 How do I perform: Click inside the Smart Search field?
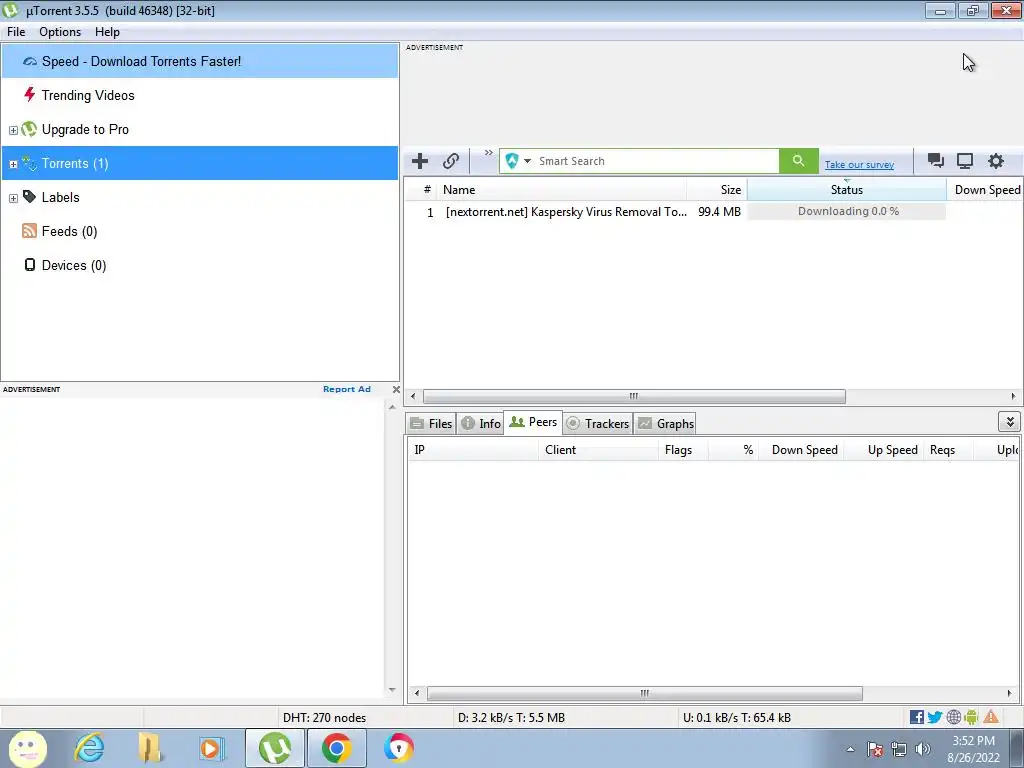point(656,161)
